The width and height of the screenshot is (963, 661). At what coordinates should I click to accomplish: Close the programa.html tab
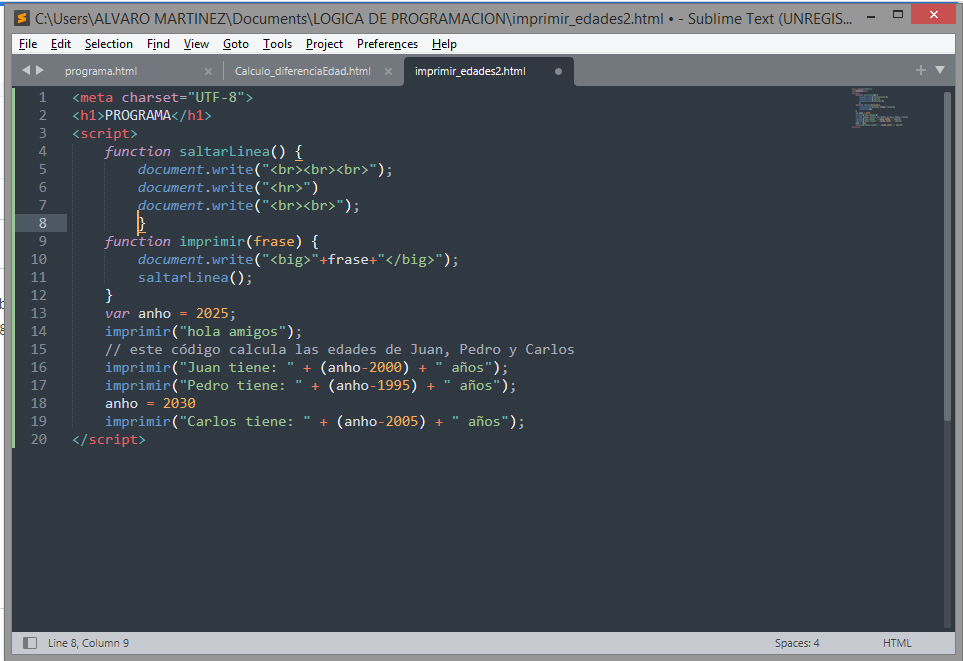208,71
